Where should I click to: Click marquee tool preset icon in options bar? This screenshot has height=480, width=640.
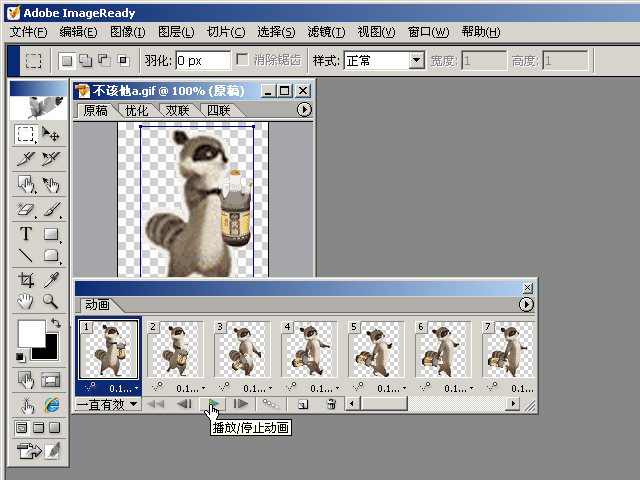click(x=33, y=61)
